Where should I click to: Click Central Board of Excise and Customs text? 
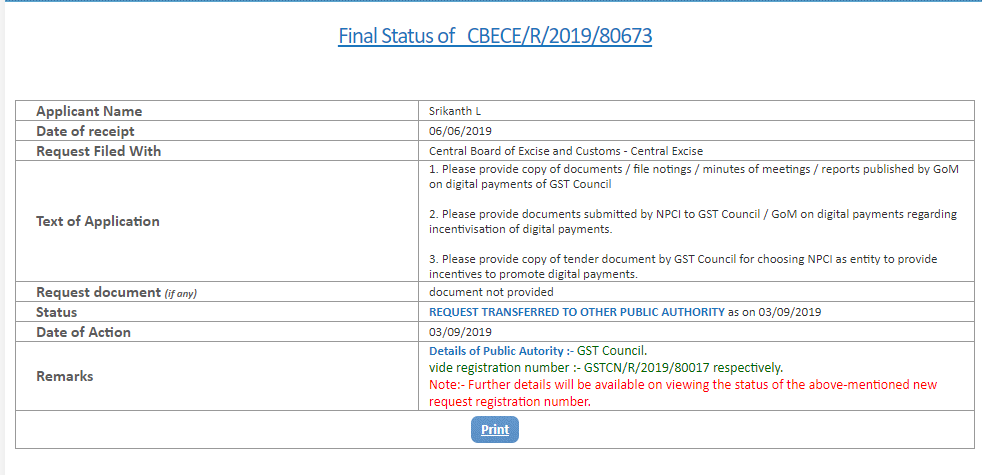(566, 151)
